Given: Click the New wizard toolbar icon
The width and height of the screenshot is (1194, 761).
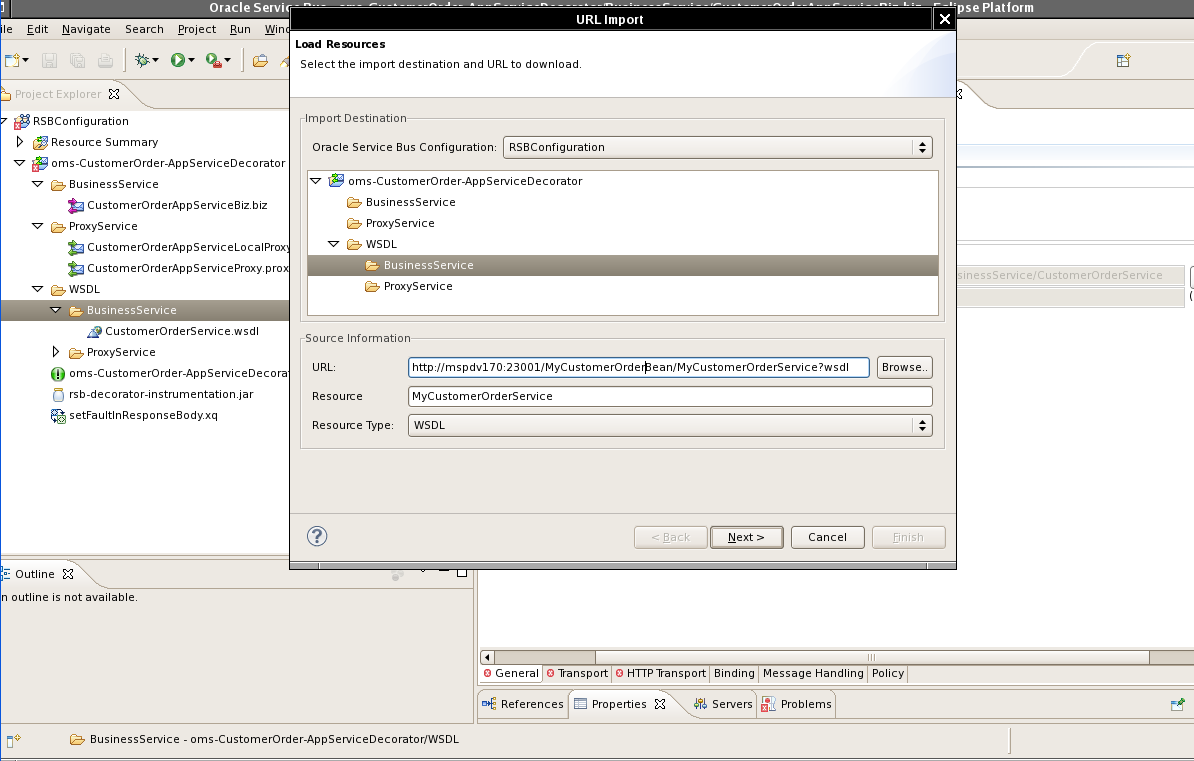Looking at the screenshot, I should click(x=11, y=60).
